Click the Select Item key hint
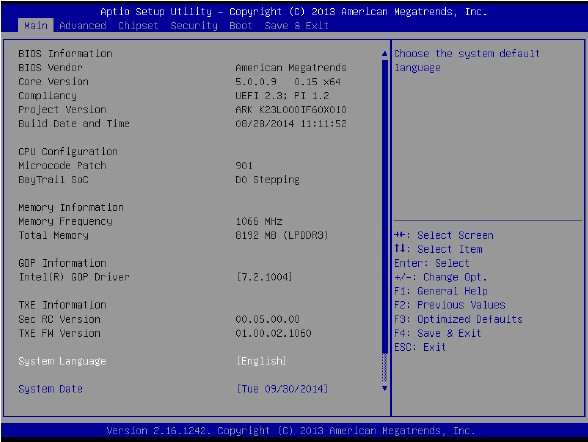 pyautogui.click(x=438, y=249)
